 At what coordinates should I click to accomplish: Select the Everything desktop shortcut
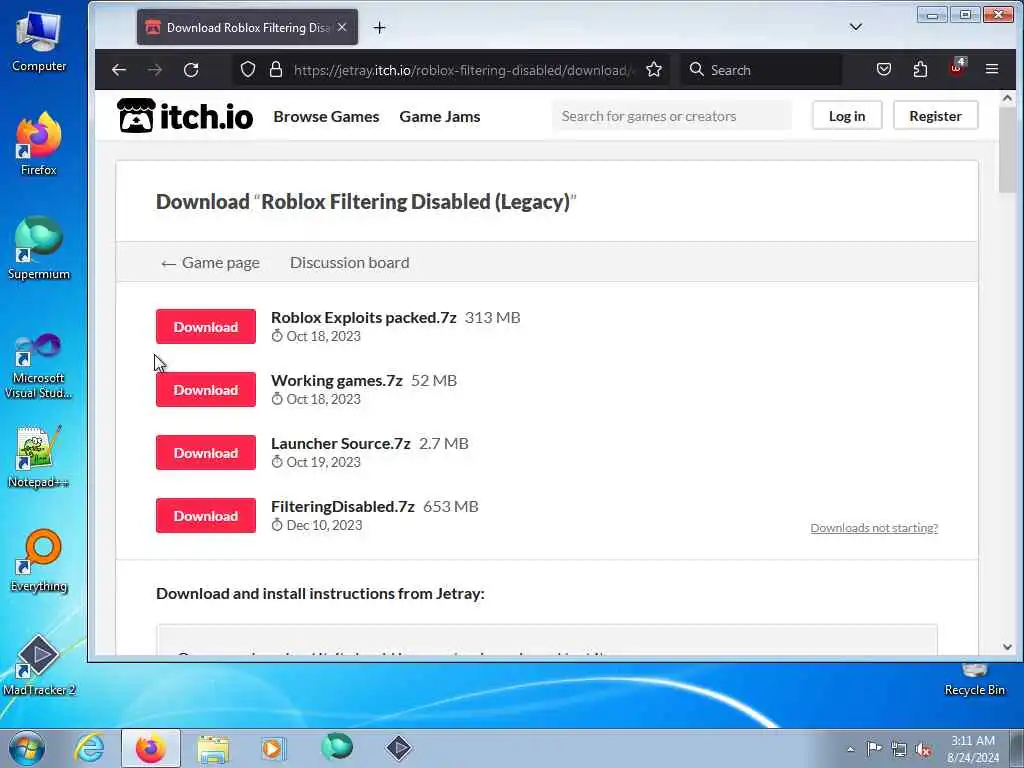[x=39, y=561]
